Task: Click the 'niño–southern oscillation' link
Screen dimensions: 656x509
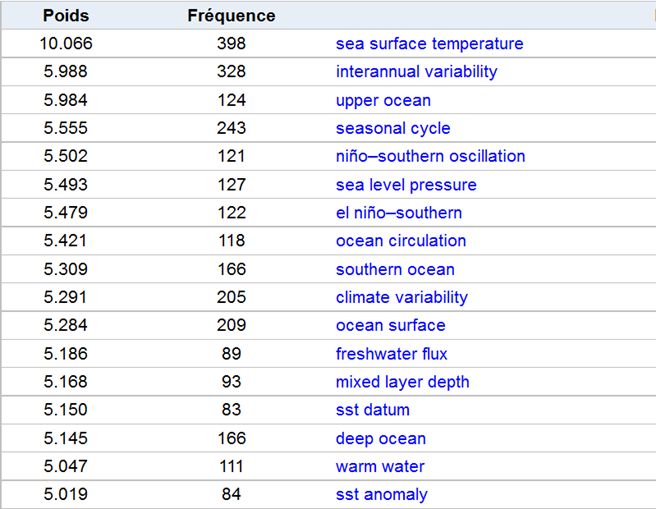Action: coord(430,156)
